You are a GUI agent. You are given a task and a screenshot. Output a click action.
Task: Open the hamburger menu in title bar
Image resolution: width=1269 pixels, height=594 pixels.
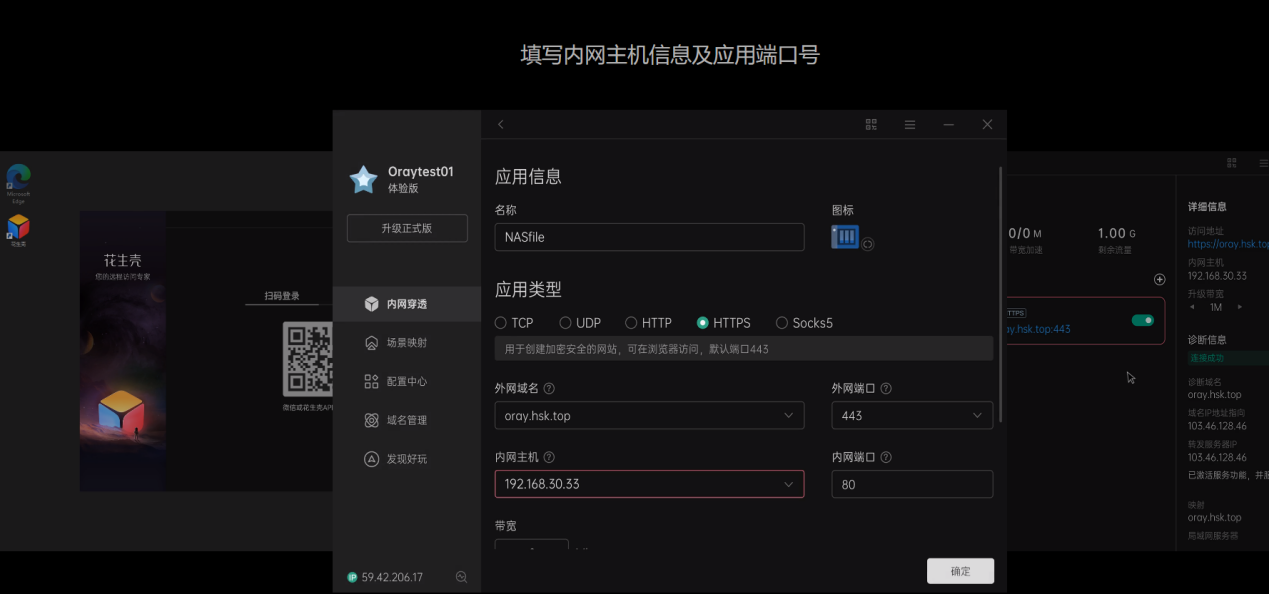coord(910,124)
